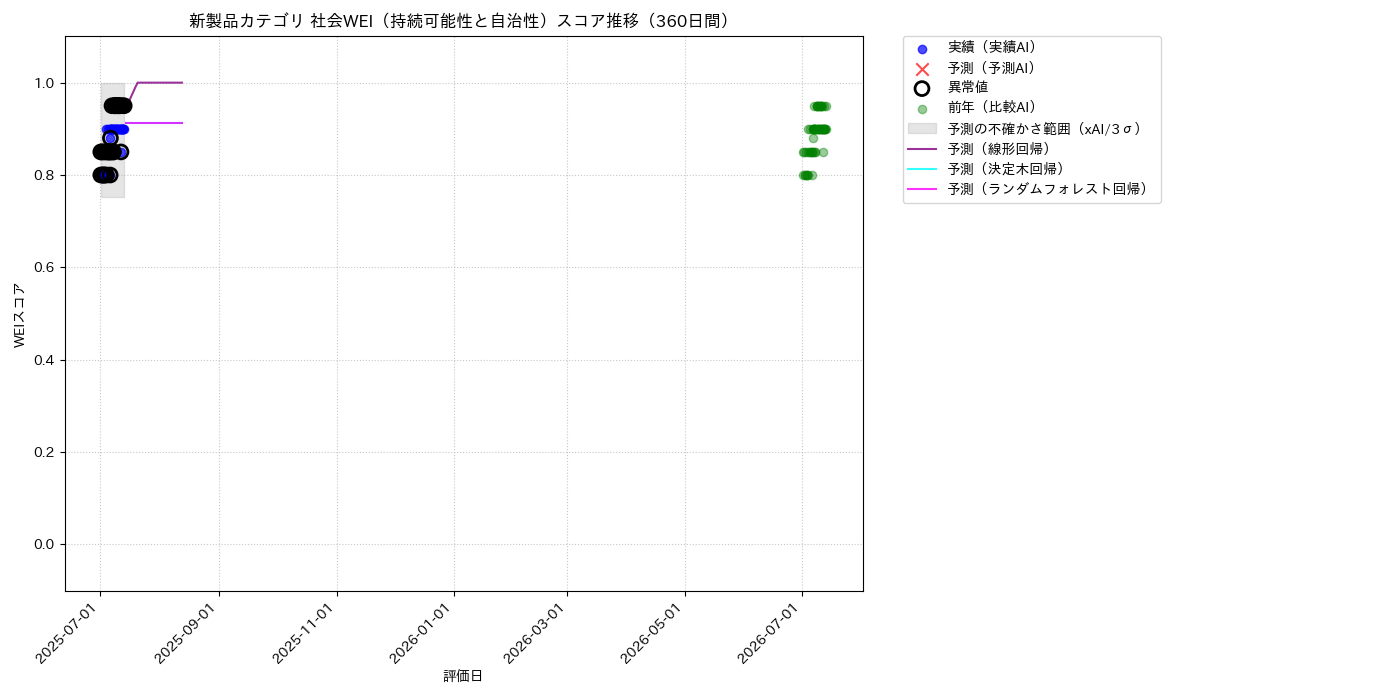This screenshot has width=1400, height=700.
Task: Click the black circle 異常値 legend marker
Action: [922, 88]
